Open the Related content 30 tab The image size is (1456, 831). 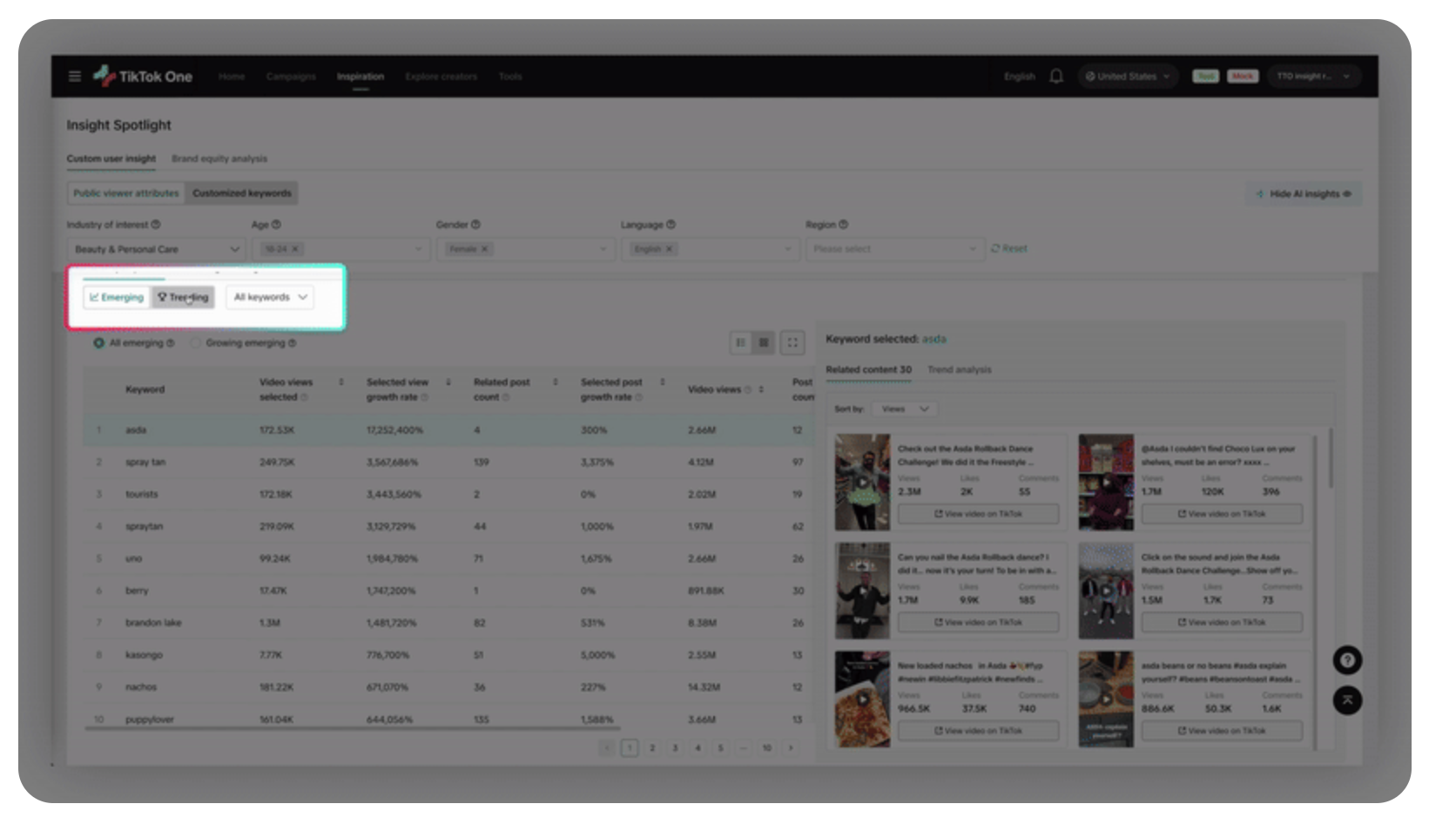(x=868, y=369)
